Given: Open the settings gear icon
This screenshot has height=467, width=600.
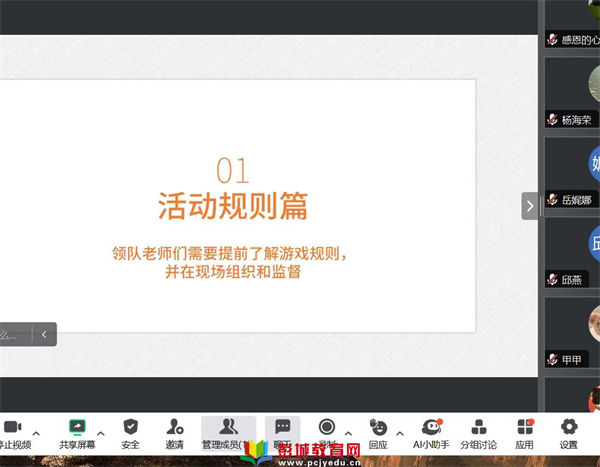Looking at the screenshot, I should pyautogui.click(x=569, y=426).
